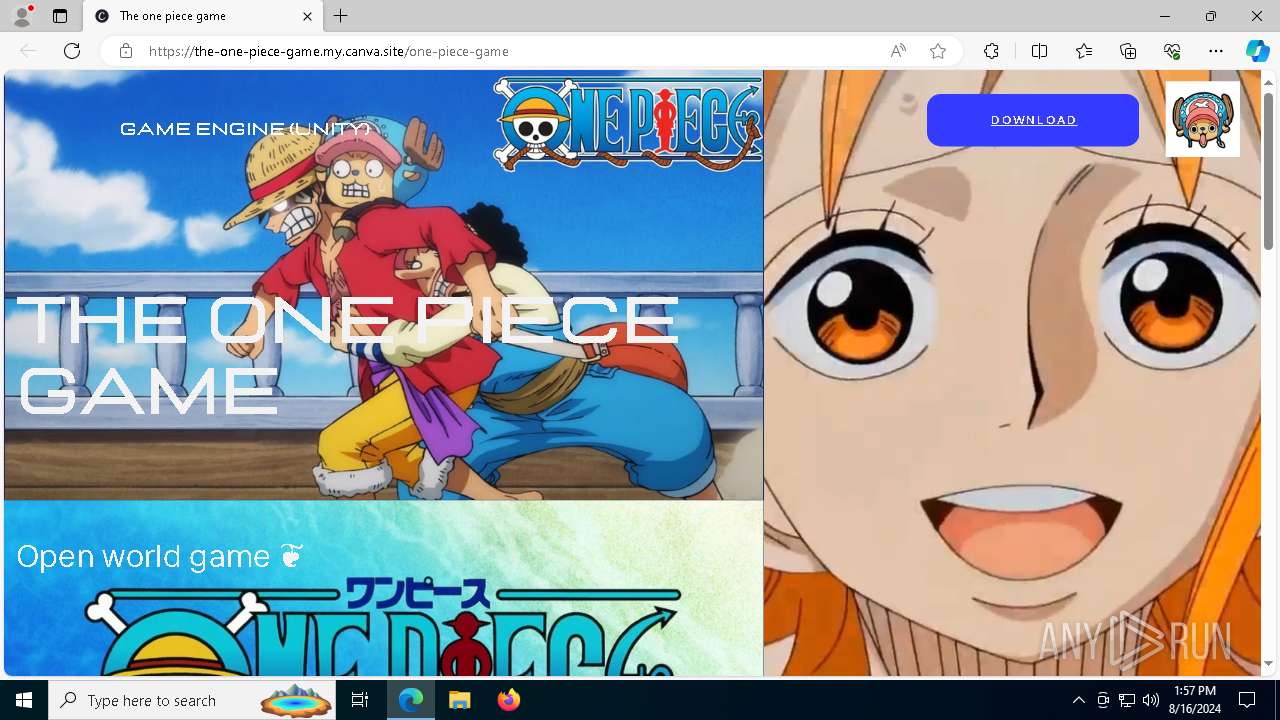Click the Chopper avatar thumbnail
The image size is (1280, 720).
pyautogui.click(x=1203, y=119)
